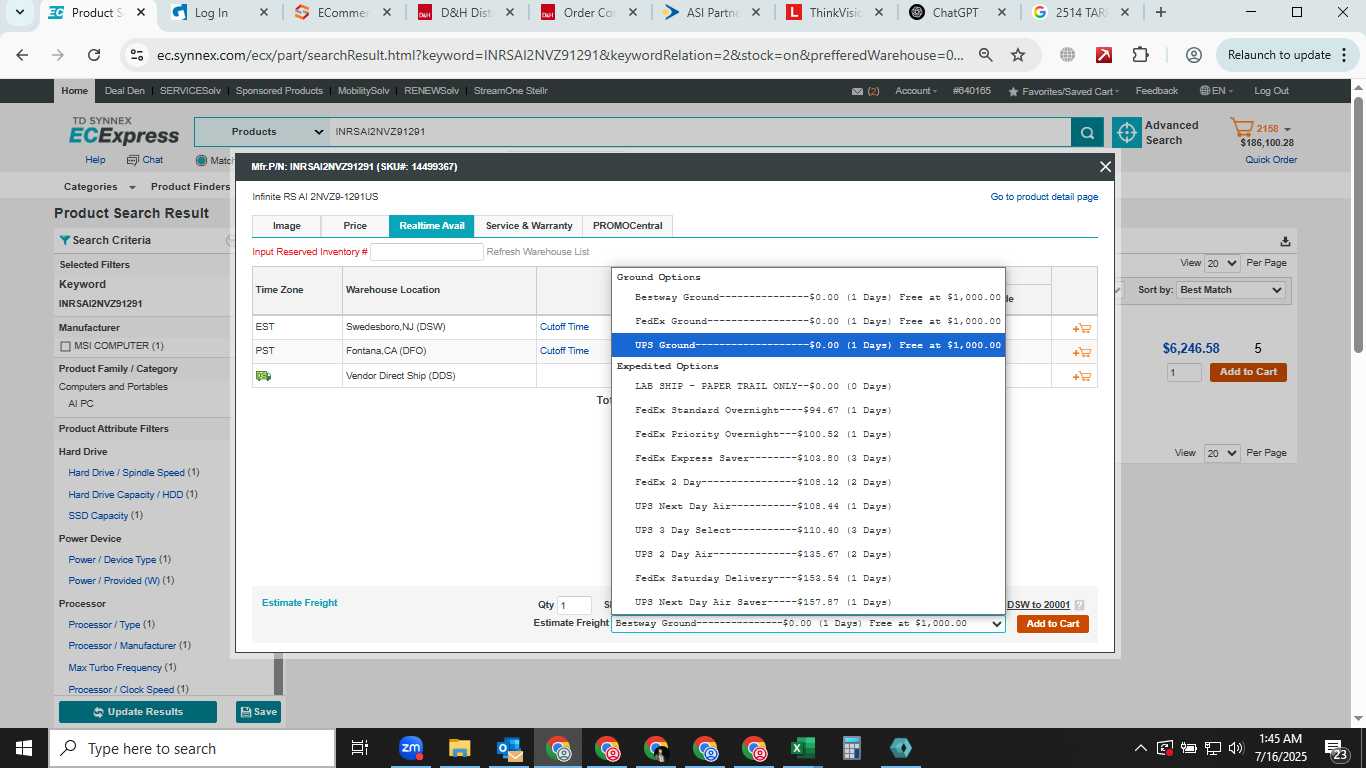Open Favorites/Saved Cart dropdown
The image size is (1366, 768).
1064,91
